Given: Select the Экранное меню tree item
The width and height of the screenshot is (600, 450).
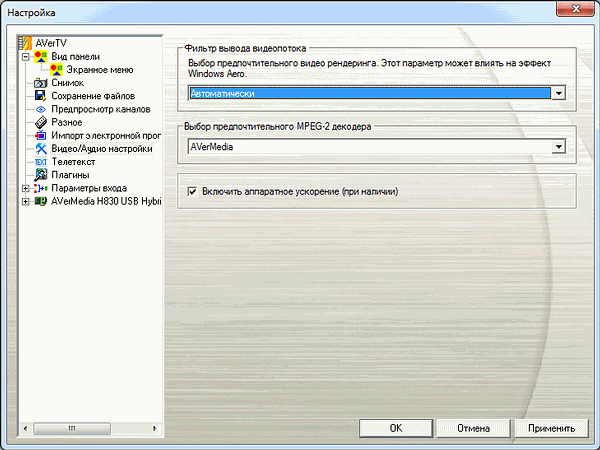Looking at the screenshot, I should (x=100, y=70).
